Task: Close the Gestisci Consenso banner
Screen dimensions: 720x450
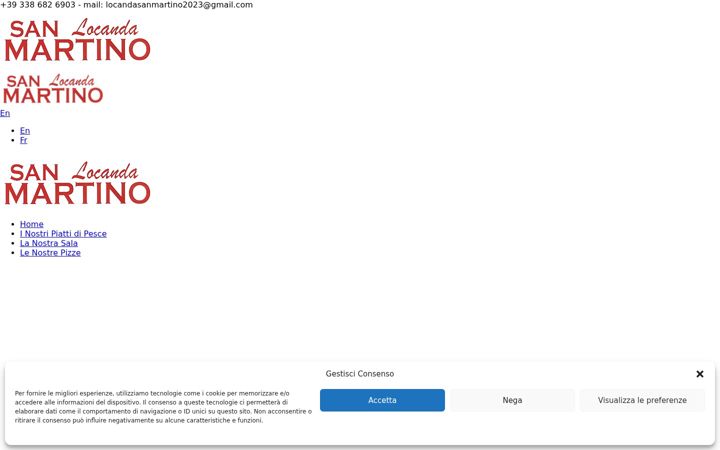Action: (699, 374)
